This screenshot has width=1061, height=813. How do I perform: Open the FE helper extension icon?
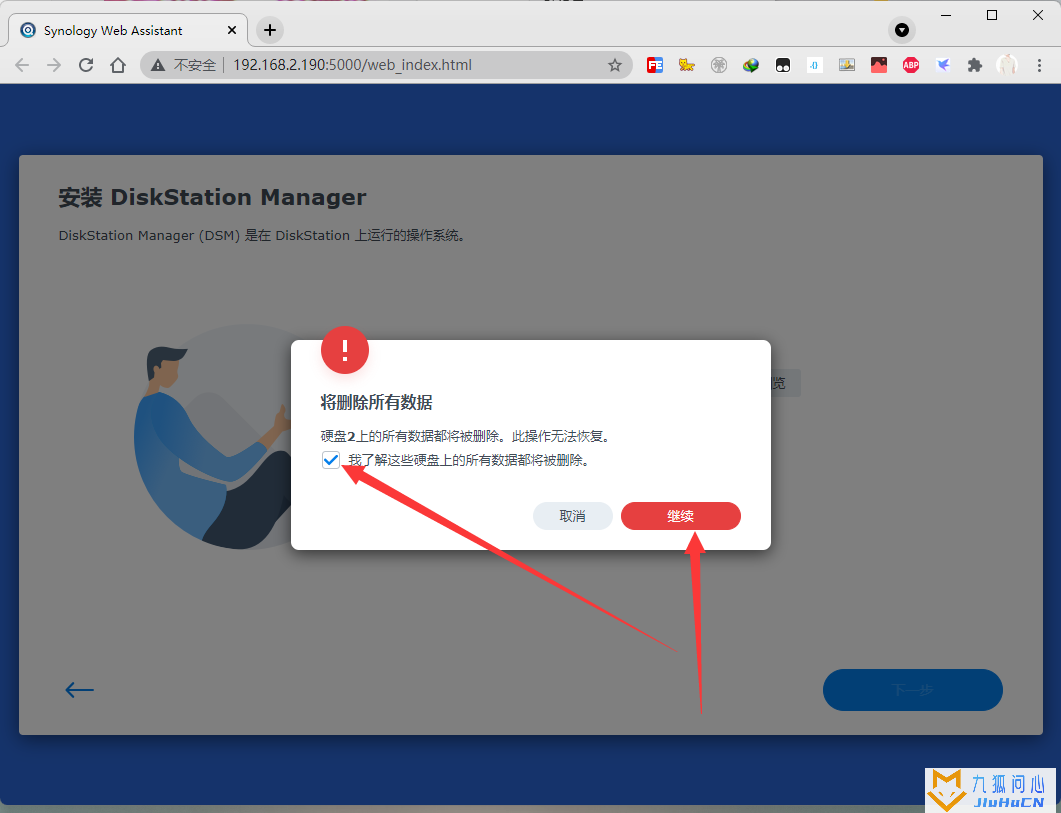click(x=654, y=65)
